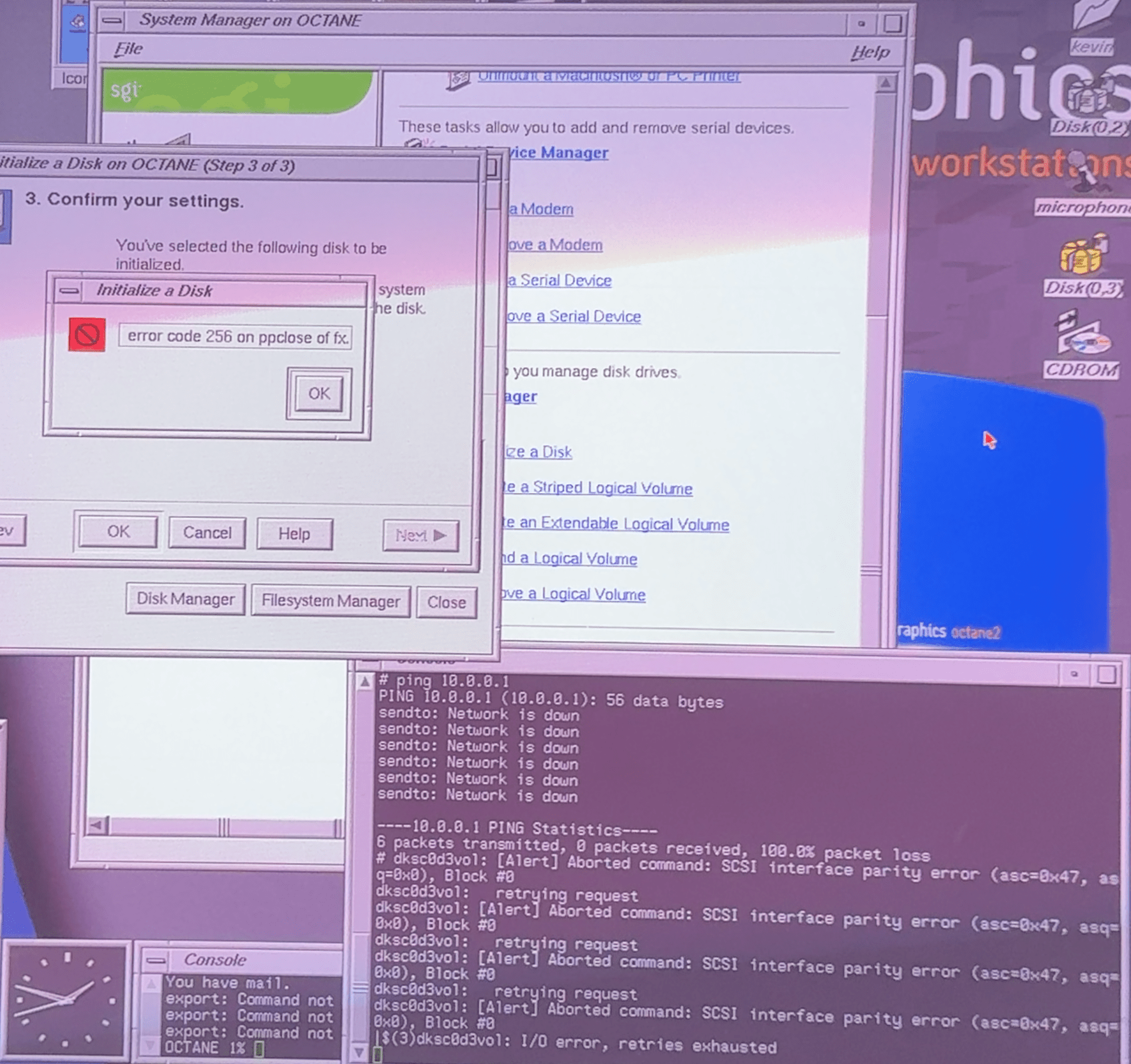The image size is (1131, 1064).
Task: Click OK in the error code 256 dialog
Action: [x=319, y=394]
